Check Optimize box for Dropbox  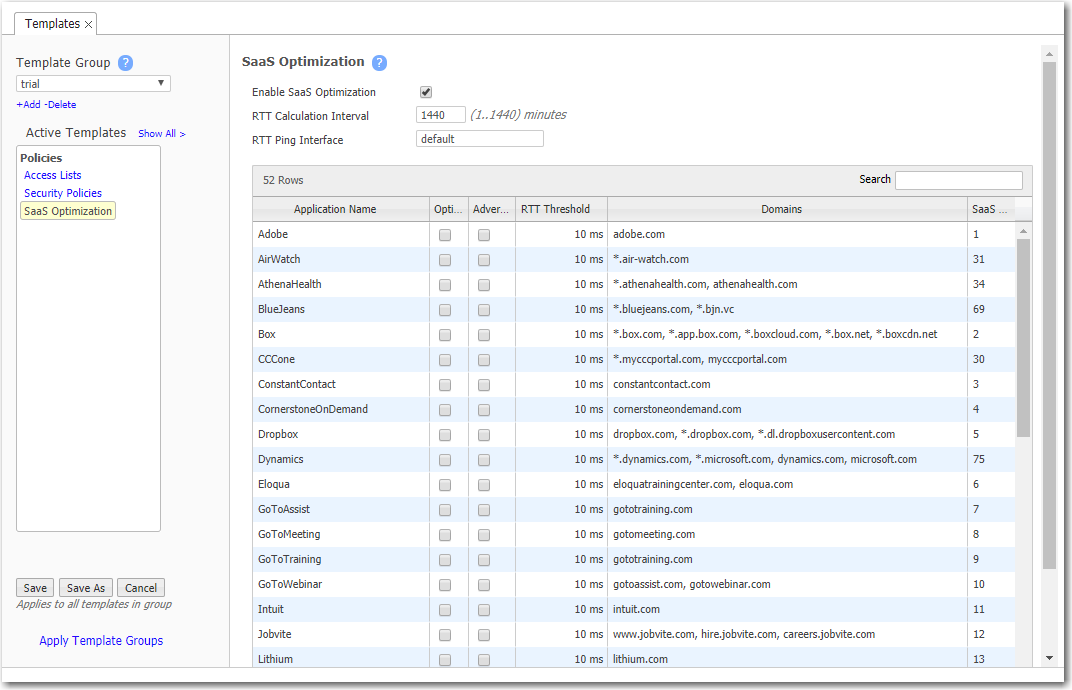click(445, 435)
